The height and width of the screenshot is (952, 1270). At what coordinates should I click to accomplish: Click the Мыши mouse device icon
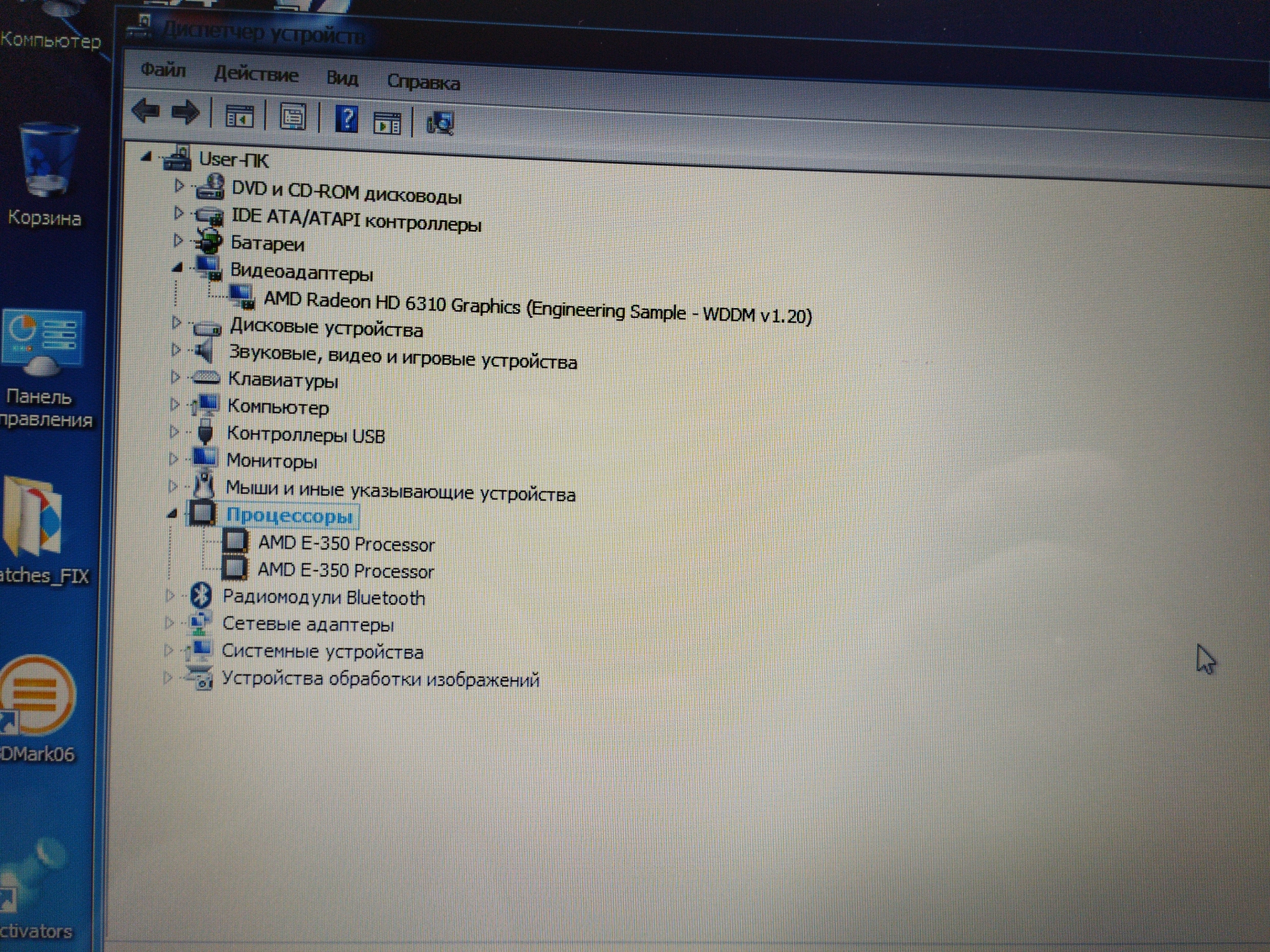pyautogui.click(x=203, y=485)
